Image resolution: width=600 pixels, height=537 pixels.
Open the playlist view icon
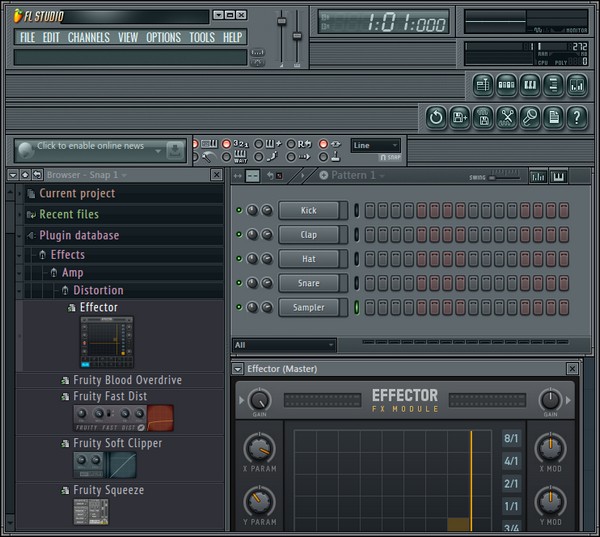pos(483,86)
